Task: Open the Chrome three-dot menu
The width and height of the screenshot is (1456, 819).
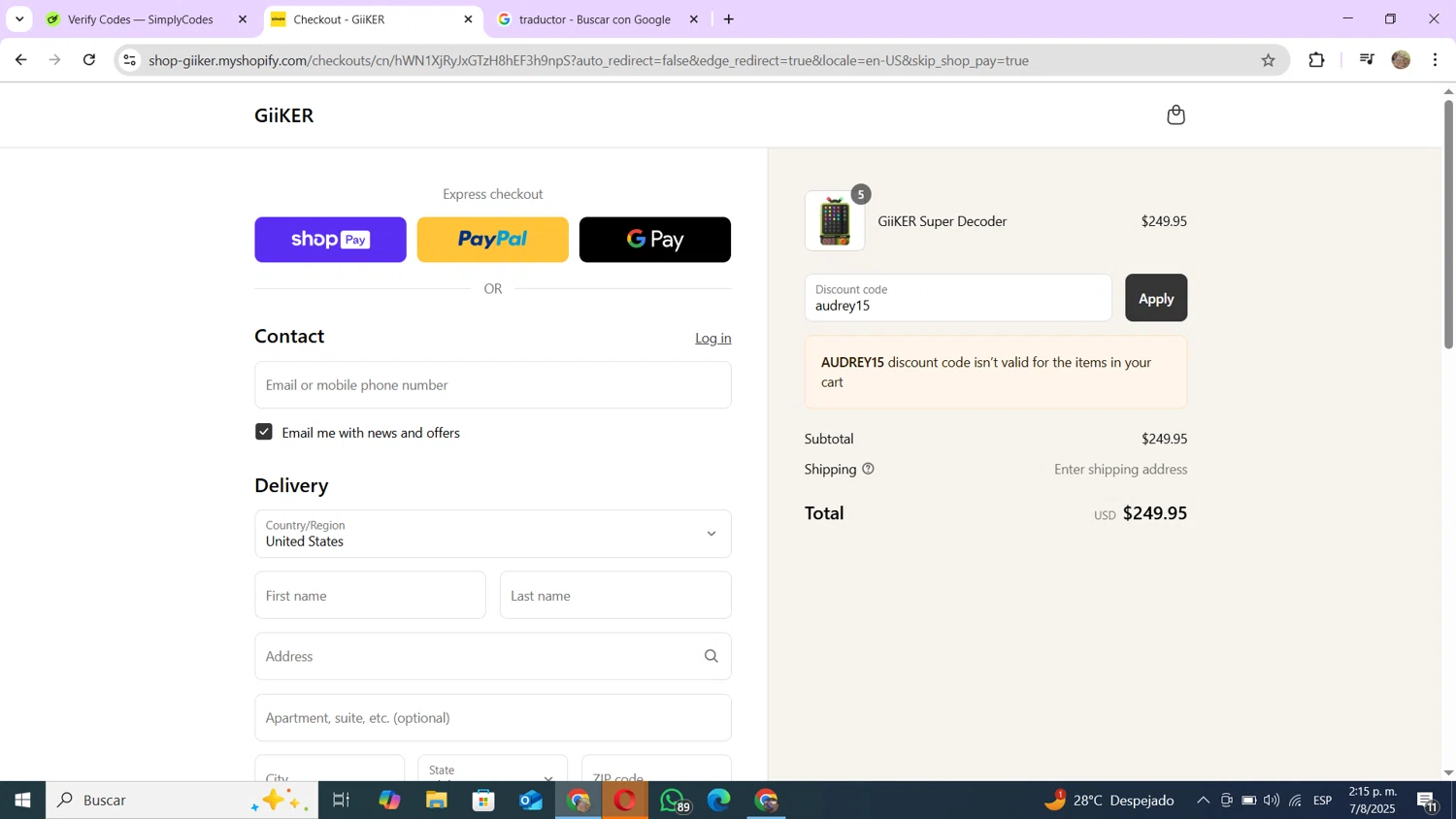Action: 1436,60
